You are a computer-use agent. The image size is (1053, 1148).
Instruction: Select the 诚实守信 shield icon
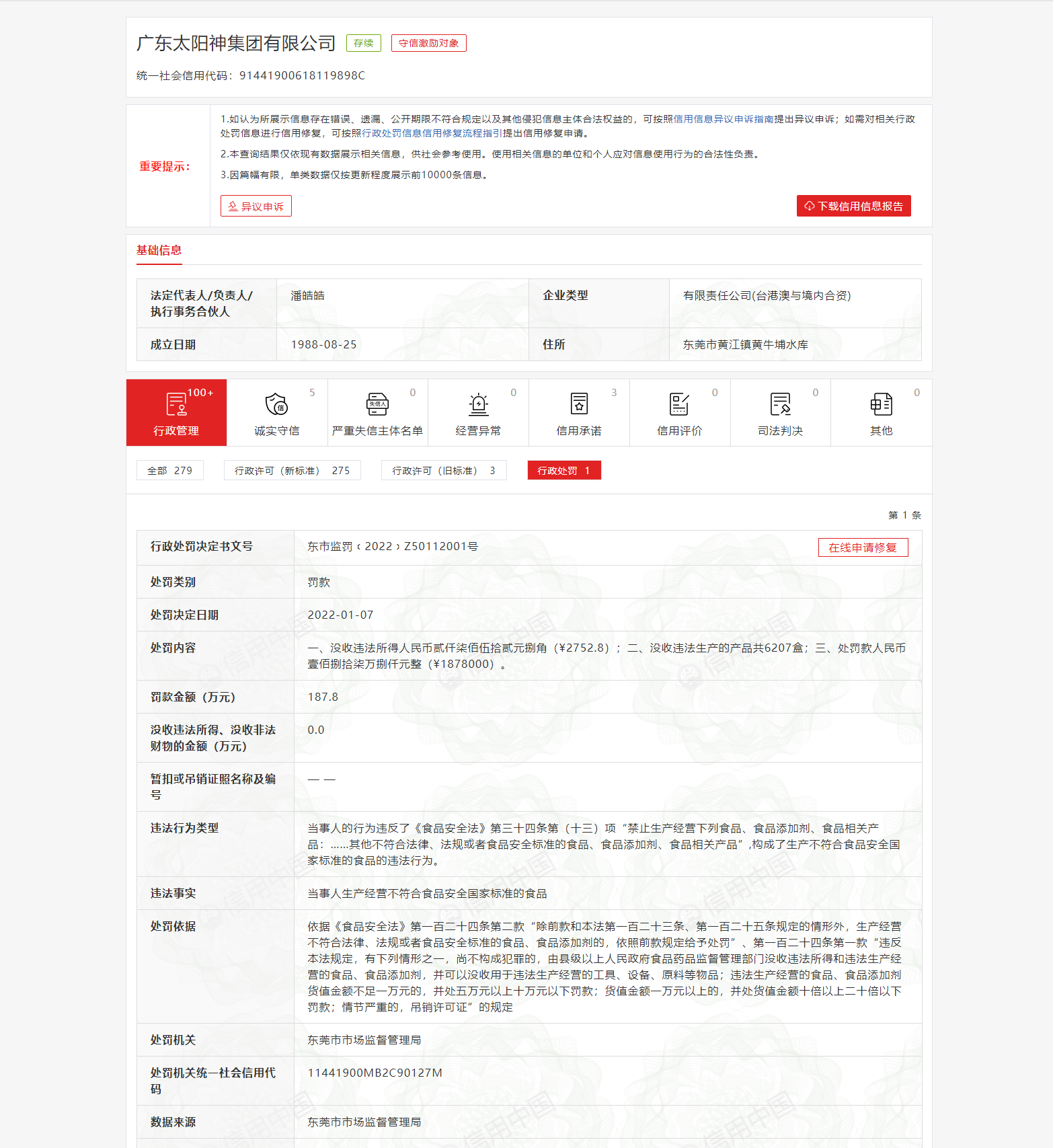point(276,404)
